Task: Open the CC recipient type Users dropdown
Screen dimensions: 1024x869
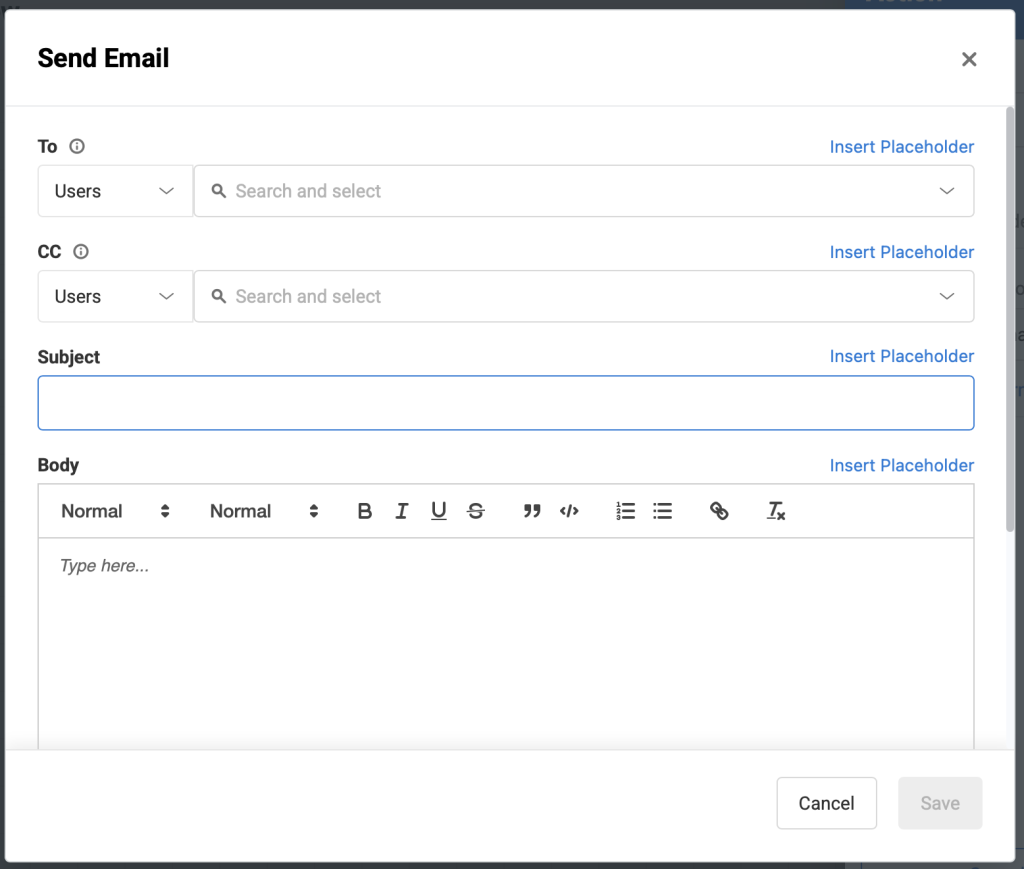Action: click(x=115, y=296)
